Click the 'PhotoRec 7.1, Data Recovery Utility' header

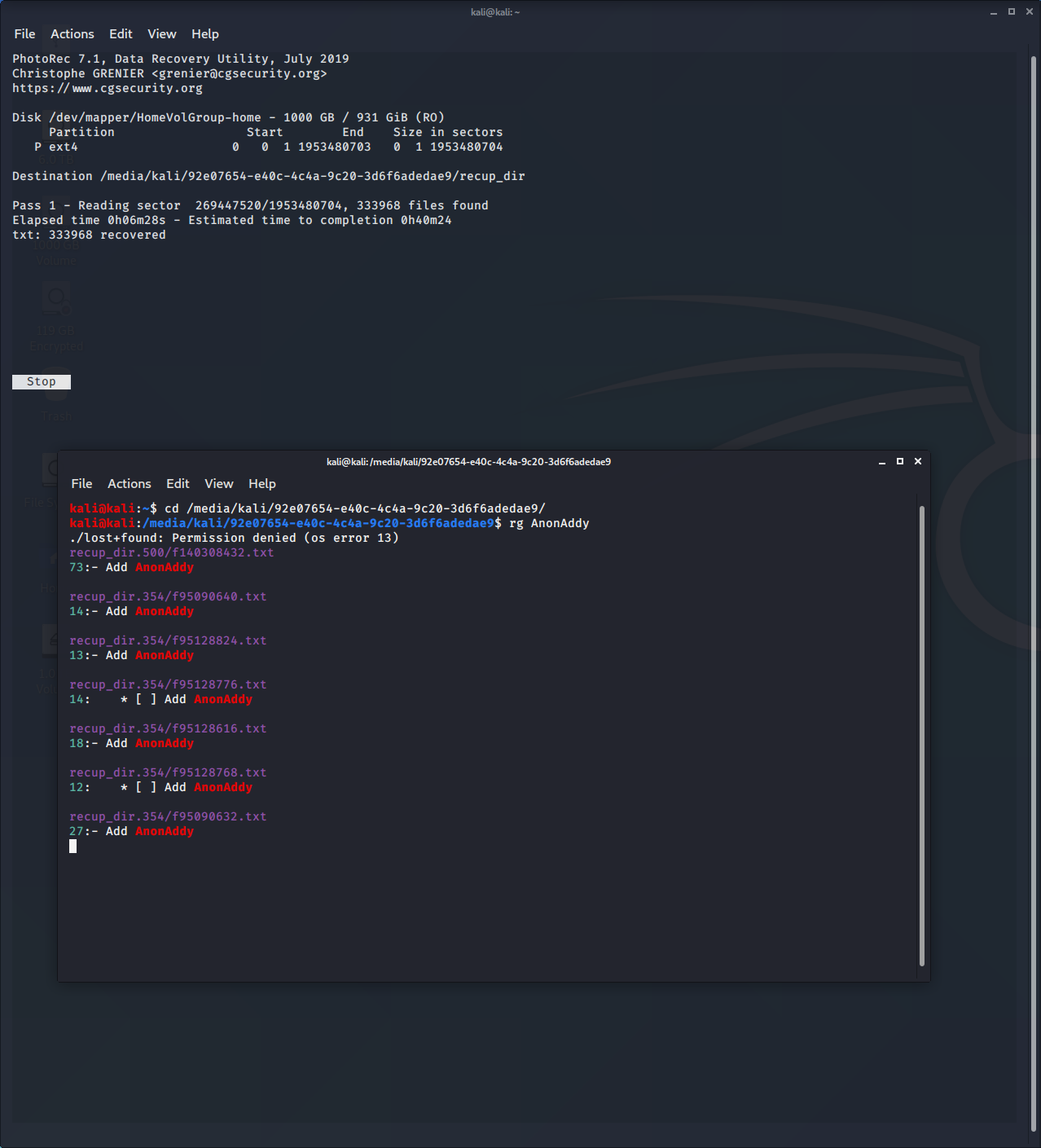[181, 59]
